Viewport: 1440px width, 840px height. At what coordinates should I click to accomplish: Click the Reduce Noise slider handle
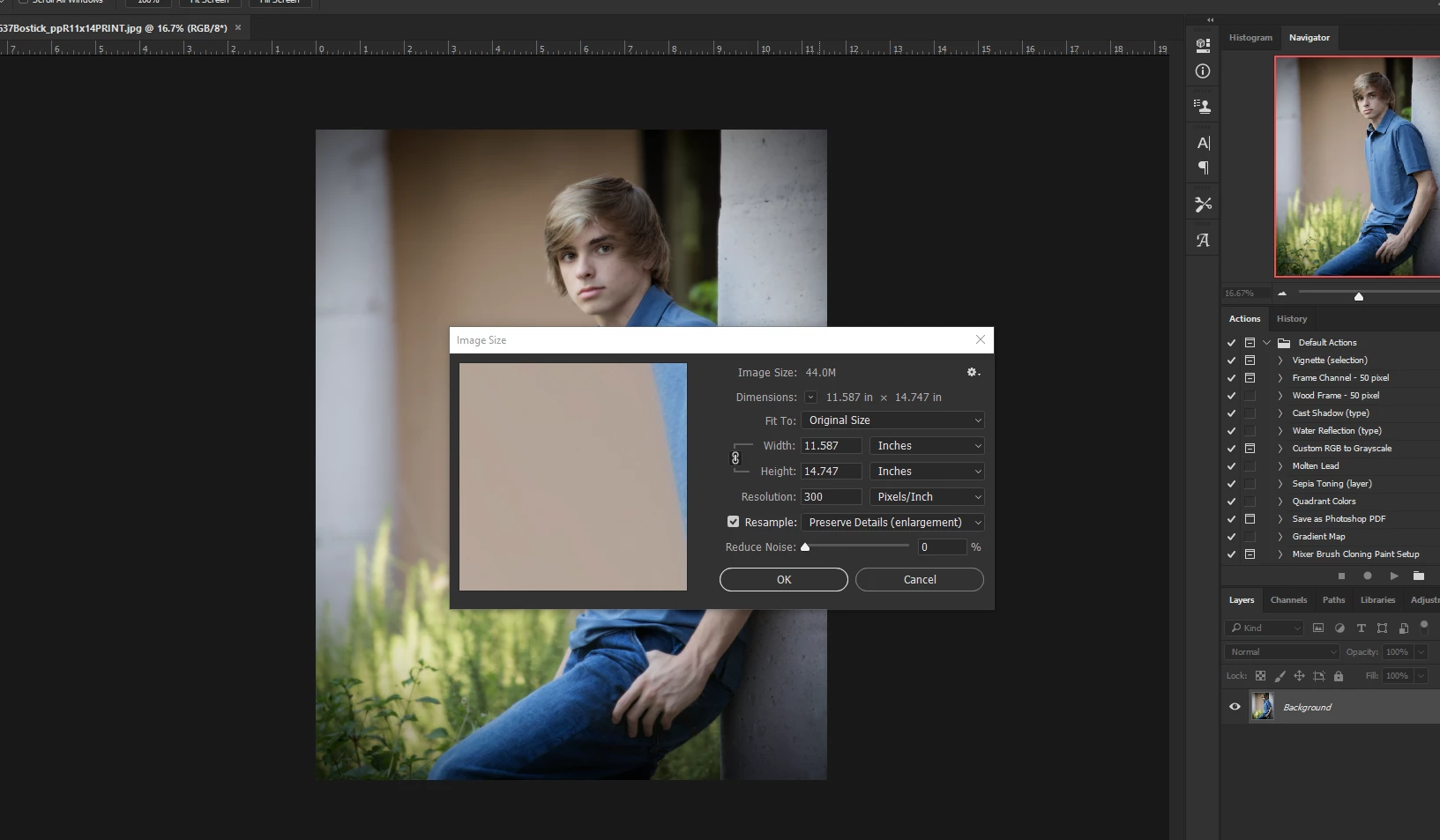805,547
